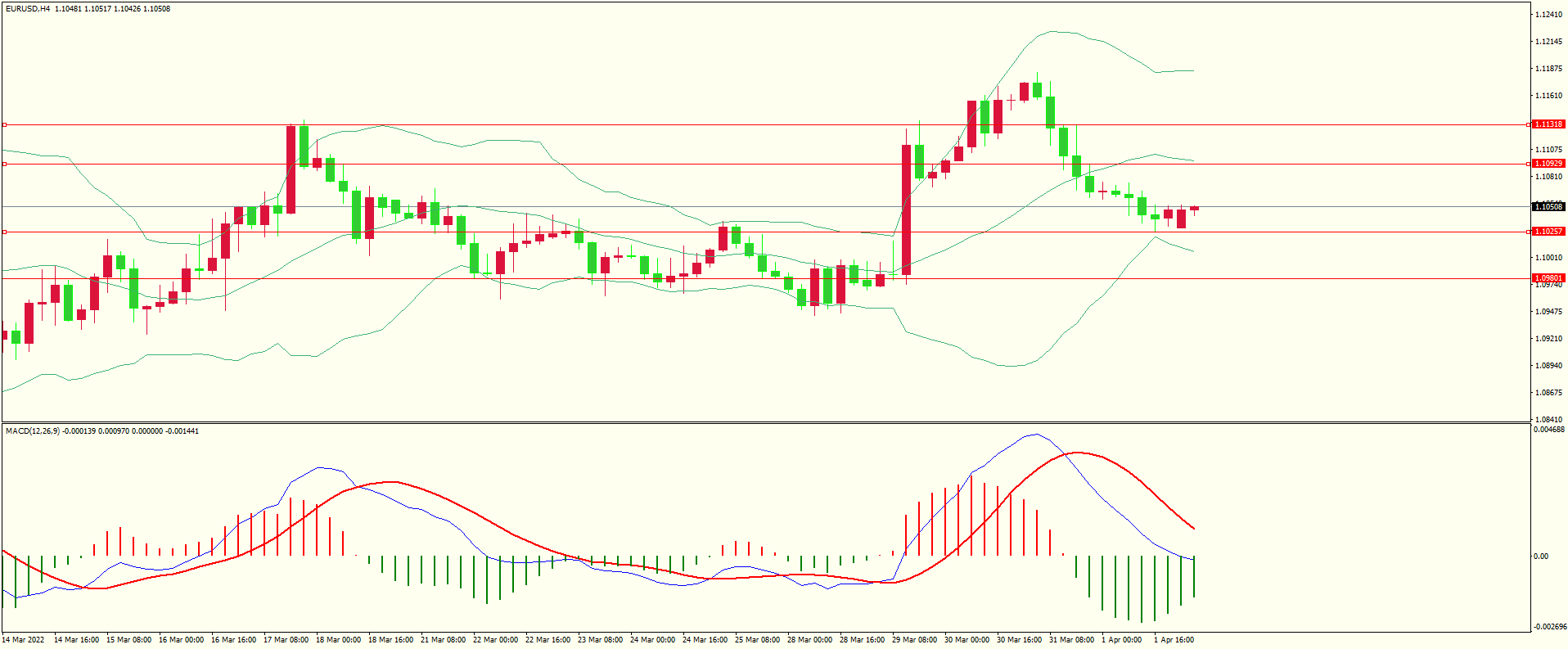The image size is (1568, 649).
Task: Click the 30 Mar 16:00 time label
Action: [x=1020, y=640]
